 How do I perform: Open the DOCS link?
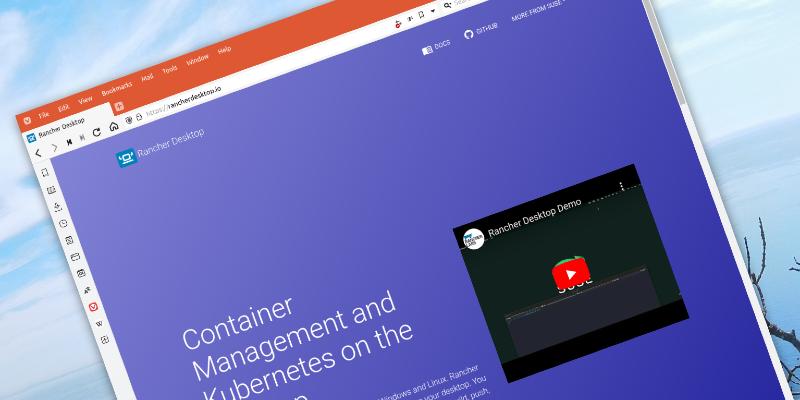pos(437,46)
